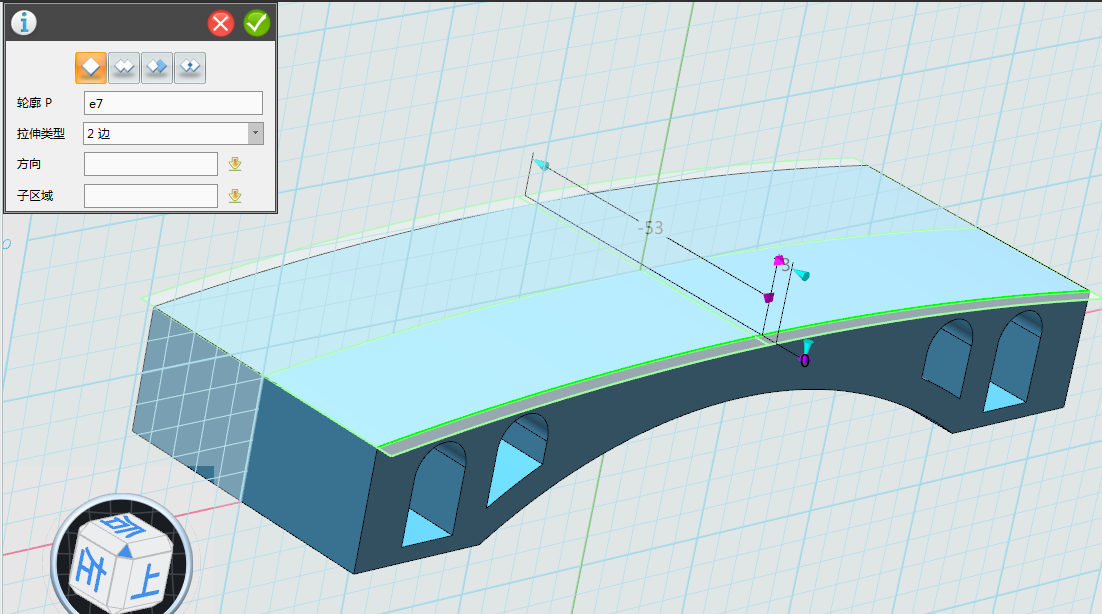Click the -53 dimension value label
The width and height of the screenshot is (1102, 614).
coord(651,228)
